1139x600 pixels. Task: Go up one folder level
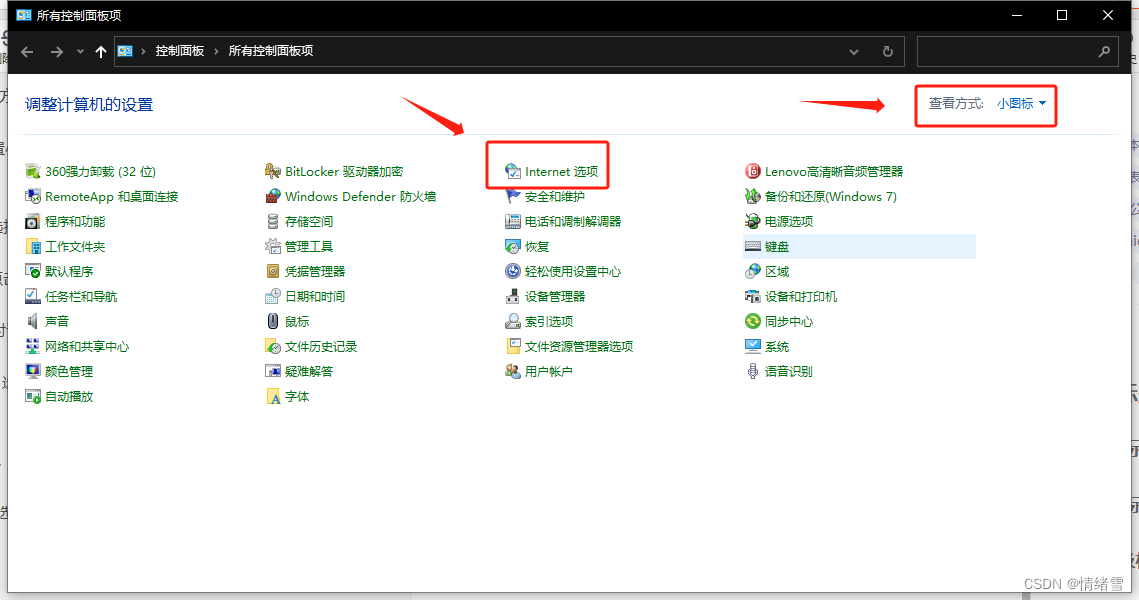coord(100,52)
